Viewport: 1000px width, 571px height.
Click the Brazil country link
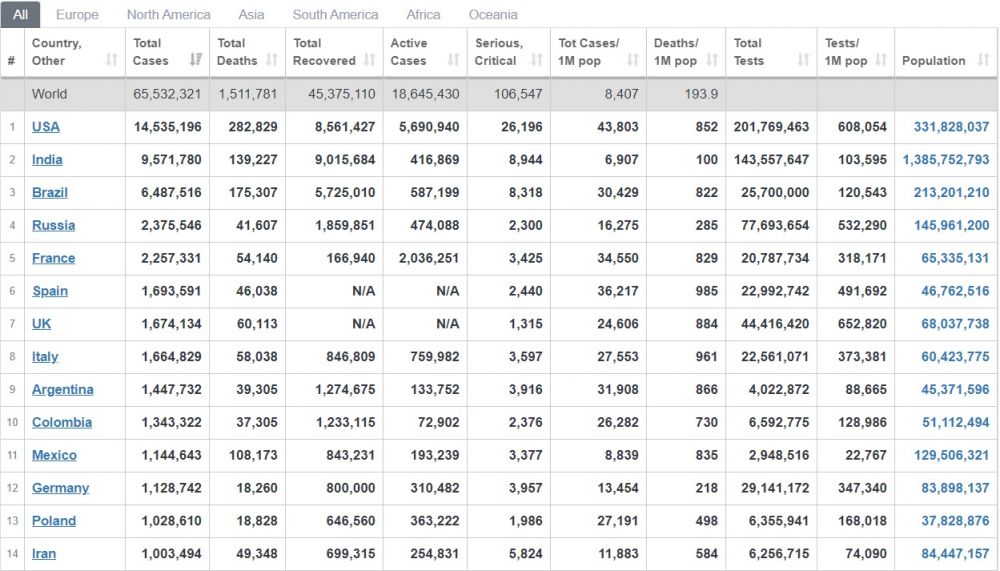pyautogui.click(x=50, y=192)
